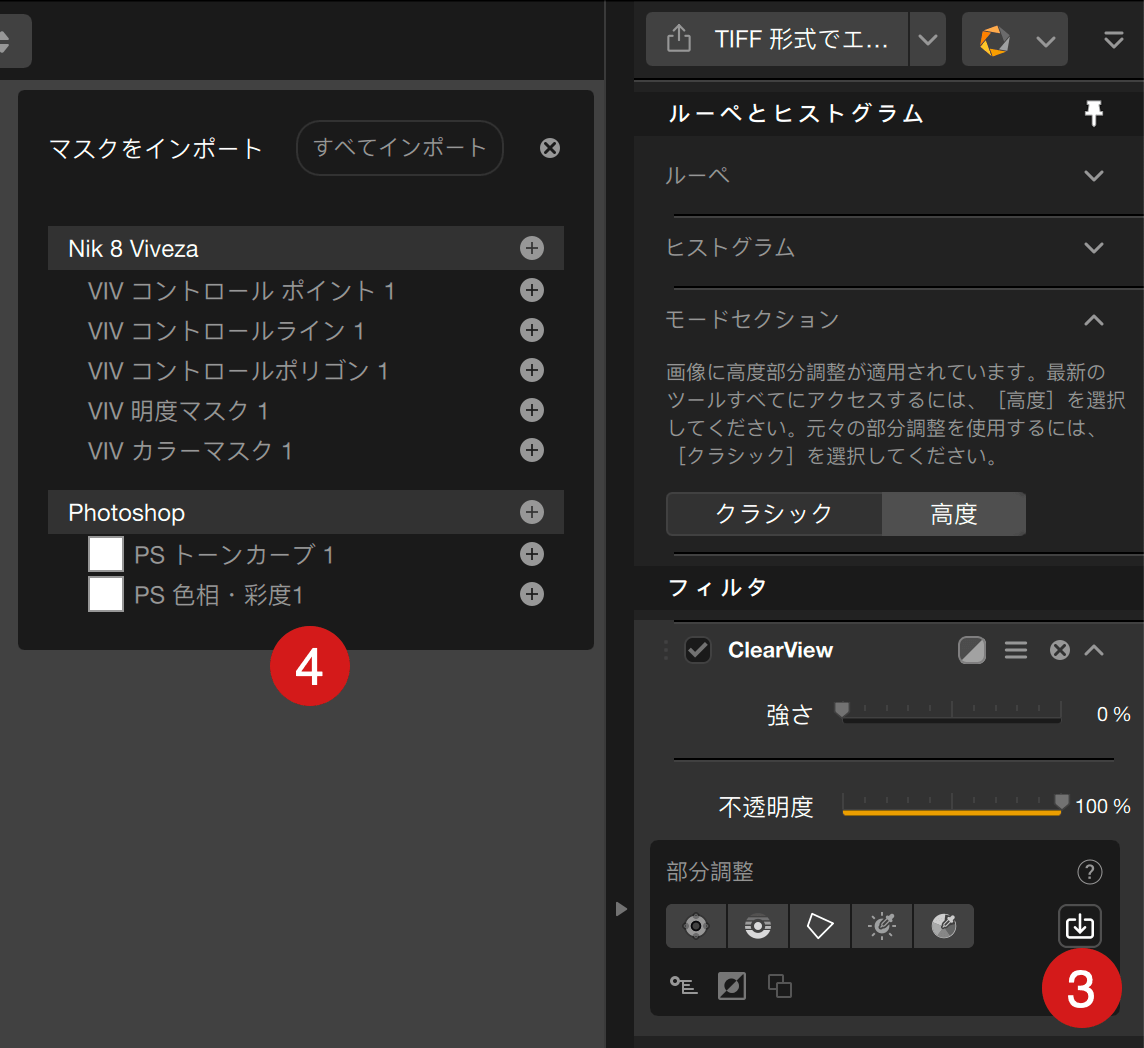Import the VIV コントロールライン 1 mask
The width and height of the screenshot is (1144, 1048).
coord(532,331)
